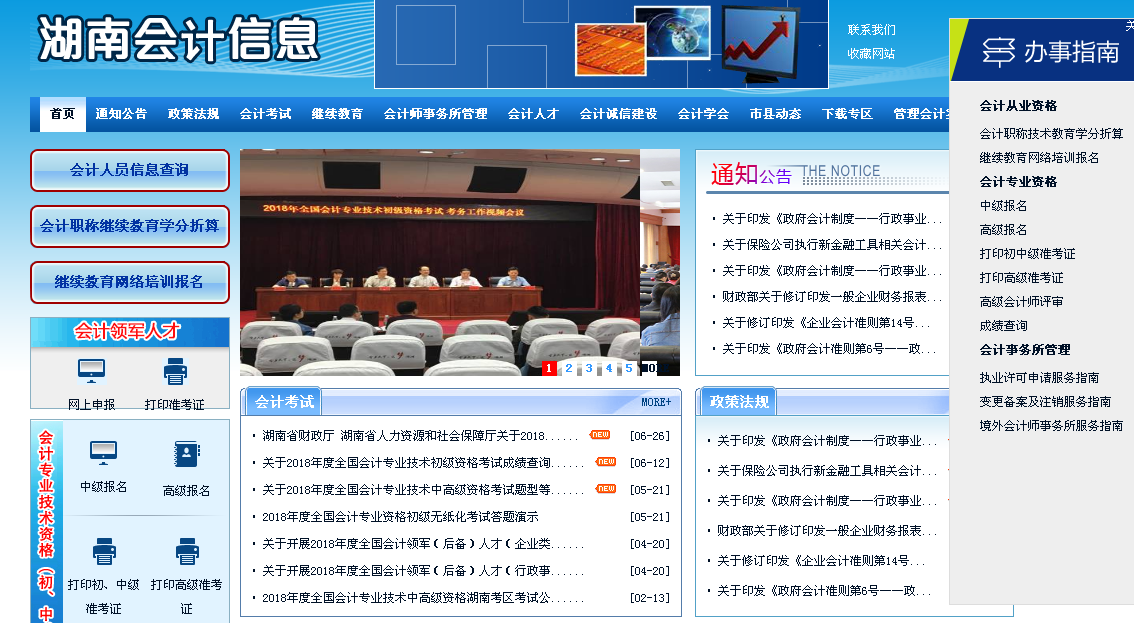Click the 收藏网站 link
The width and height of the screenshot is (1134, 623).
coord(871,54)
